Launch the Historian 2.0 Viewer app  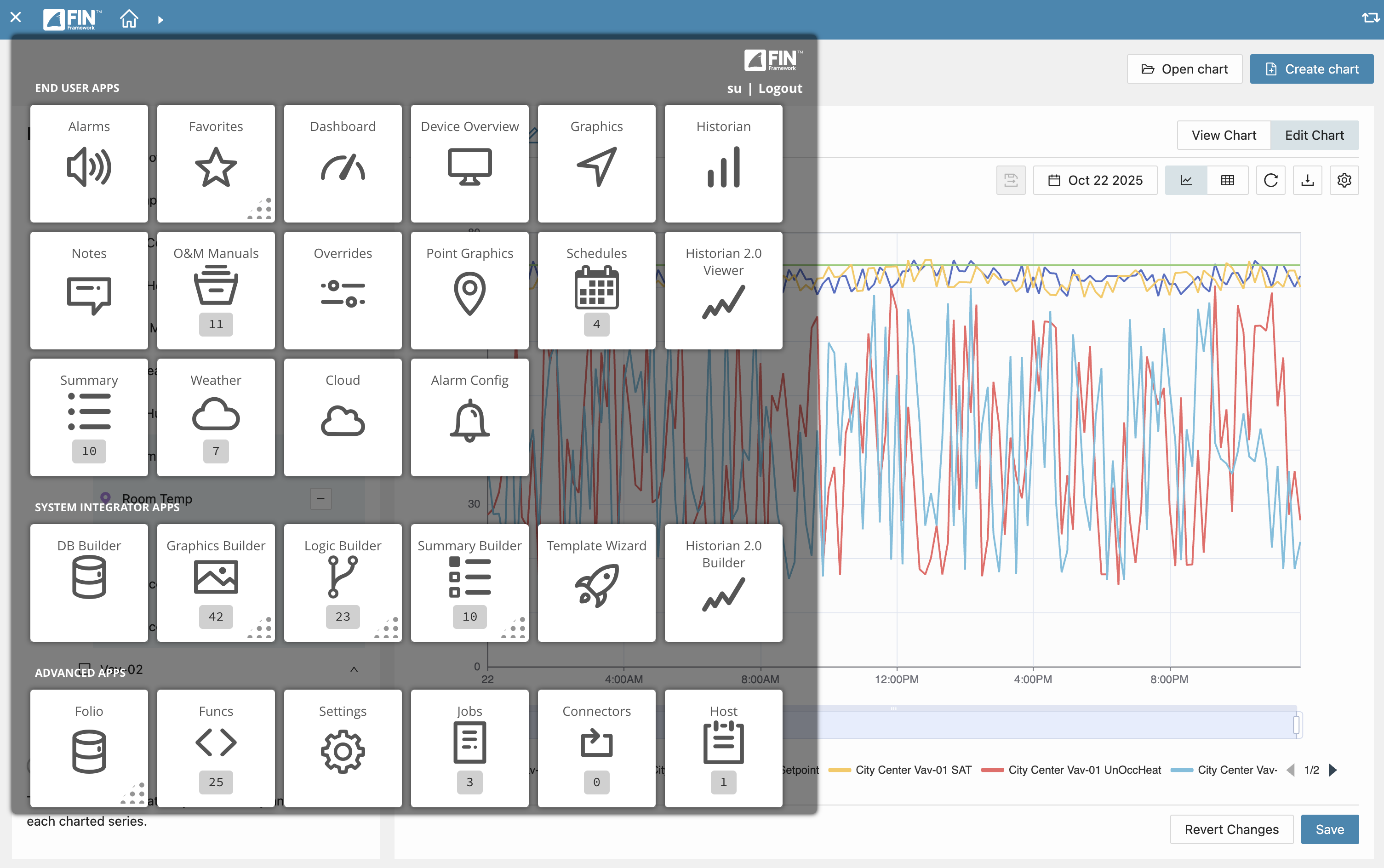pos(723,291)
